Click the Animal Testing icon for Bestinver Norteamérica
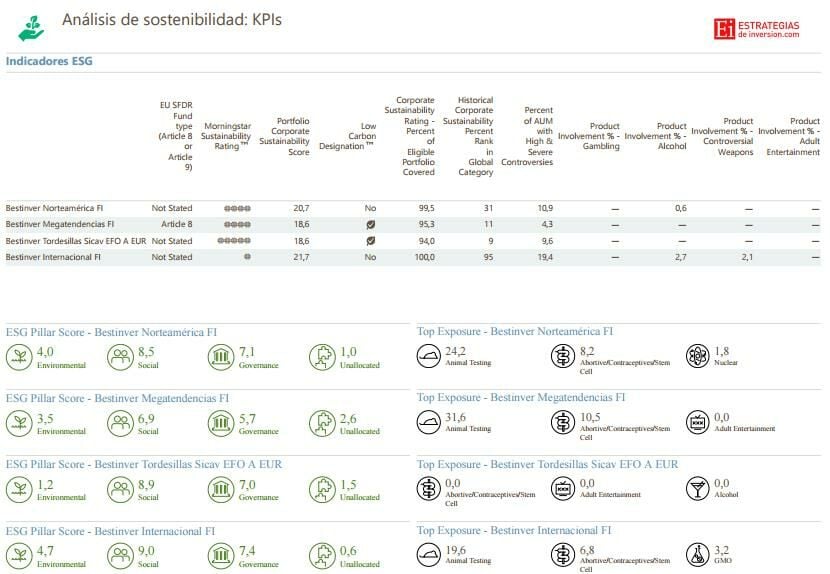Viewport: 830px width, 574px height. click(x=429, y=356)
